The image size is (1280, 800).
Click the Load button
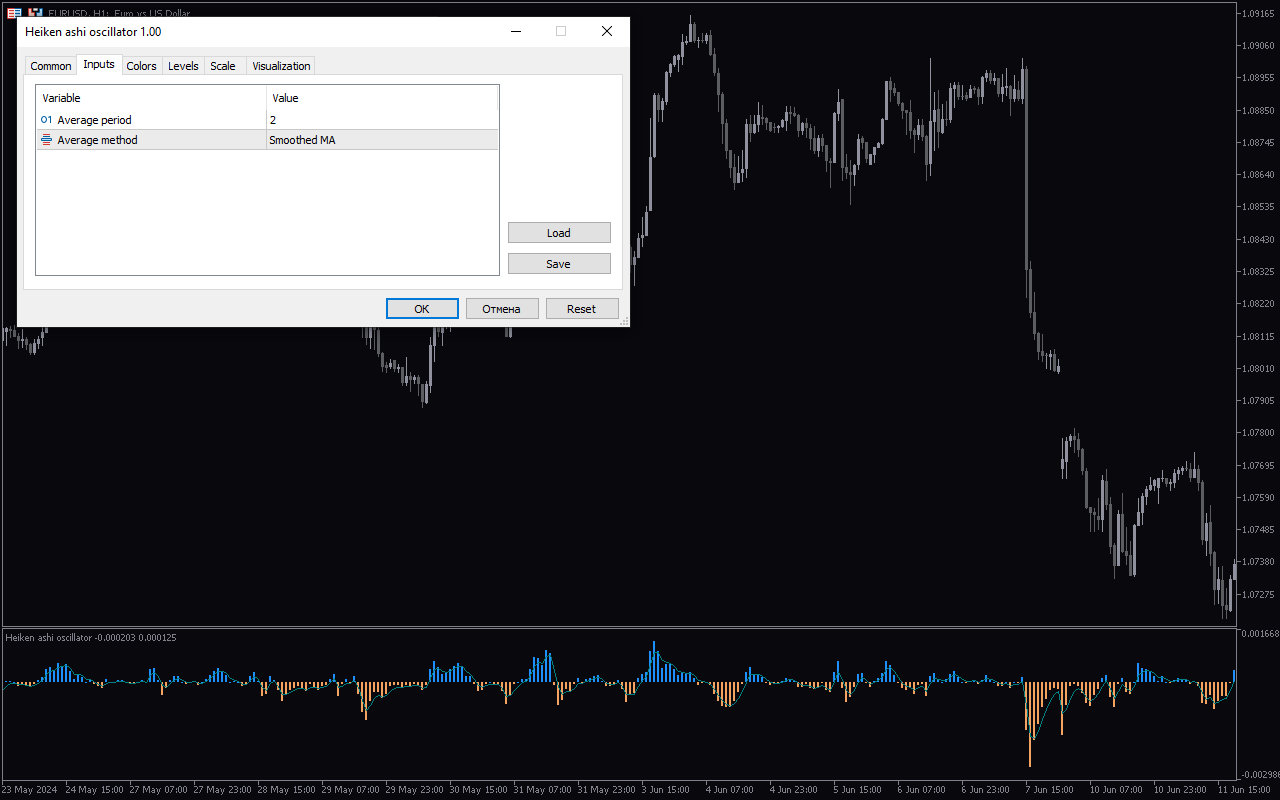pyautogui.click(x=559, y=233)
